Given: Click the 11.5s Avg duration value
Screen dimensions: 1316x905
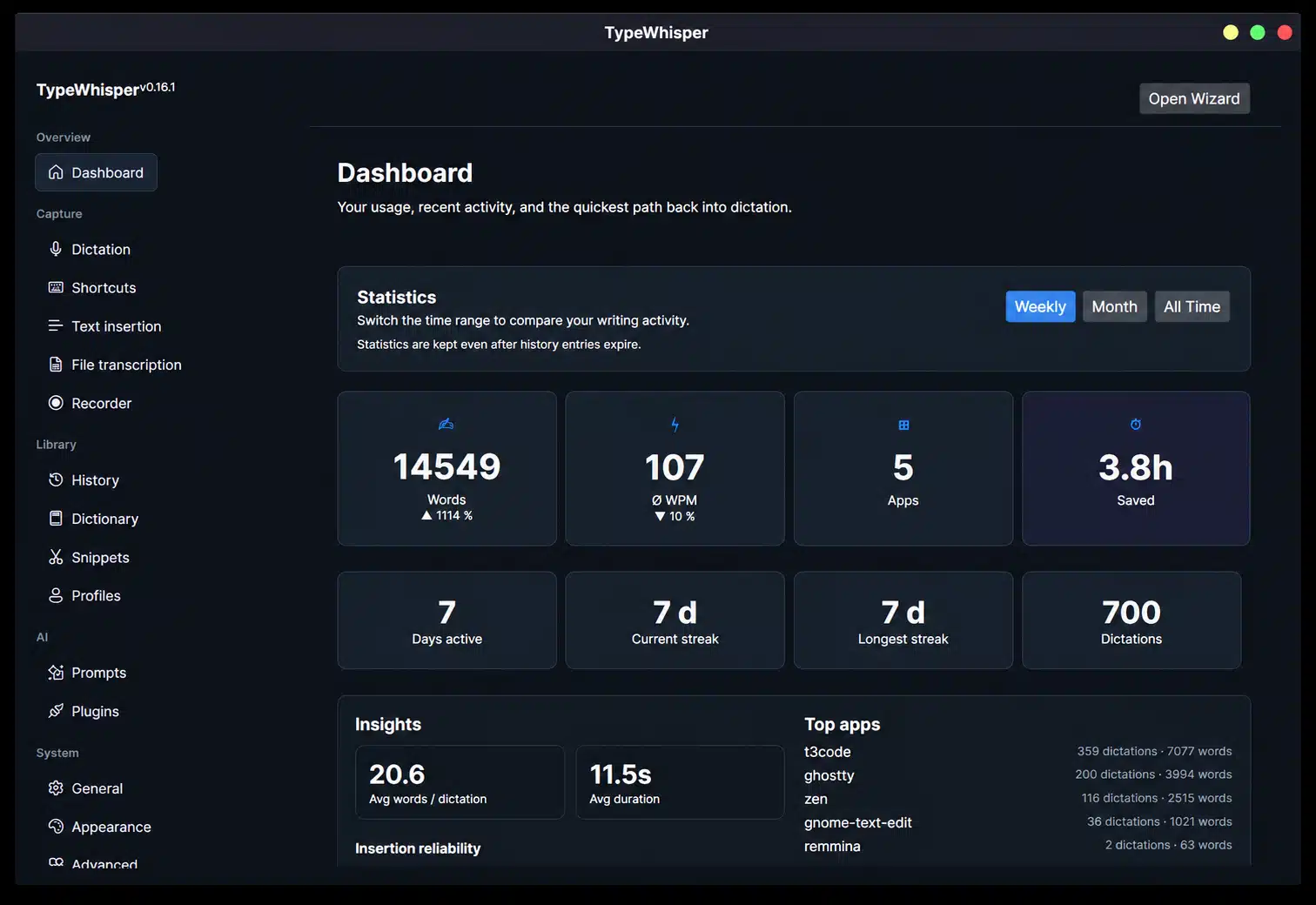Looking at the screenshot, I should click(x=621, y=774).
